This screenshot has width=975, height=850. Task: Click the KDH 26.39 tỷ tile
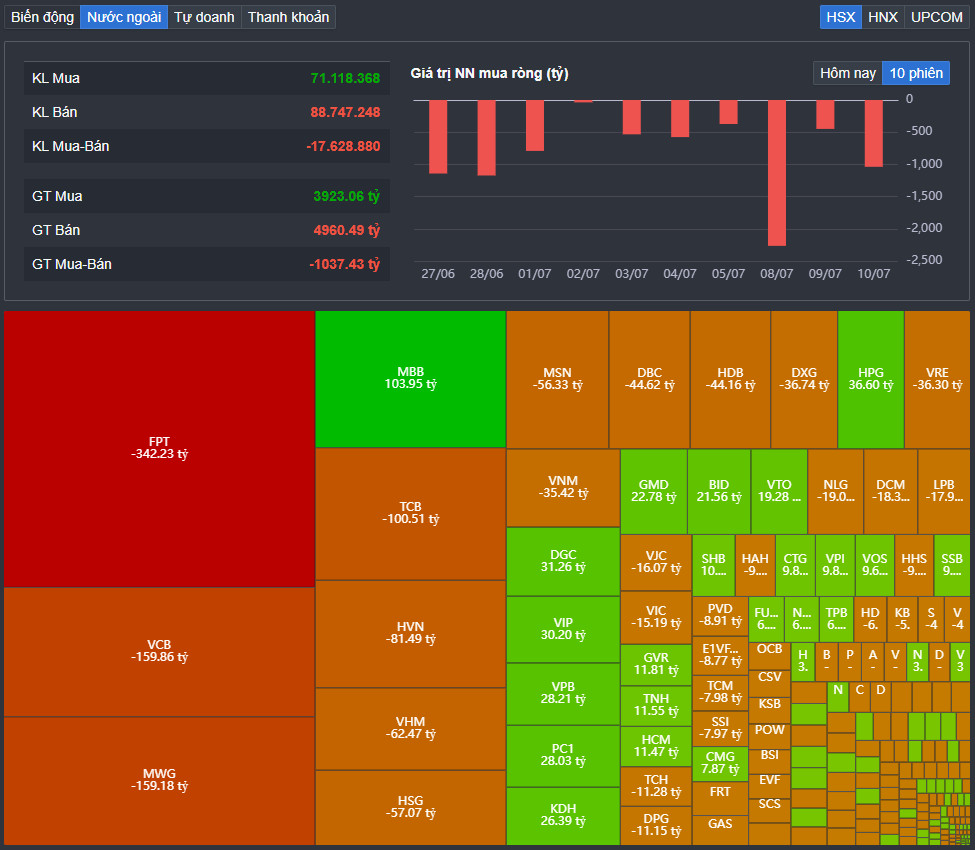coord(563,816)
